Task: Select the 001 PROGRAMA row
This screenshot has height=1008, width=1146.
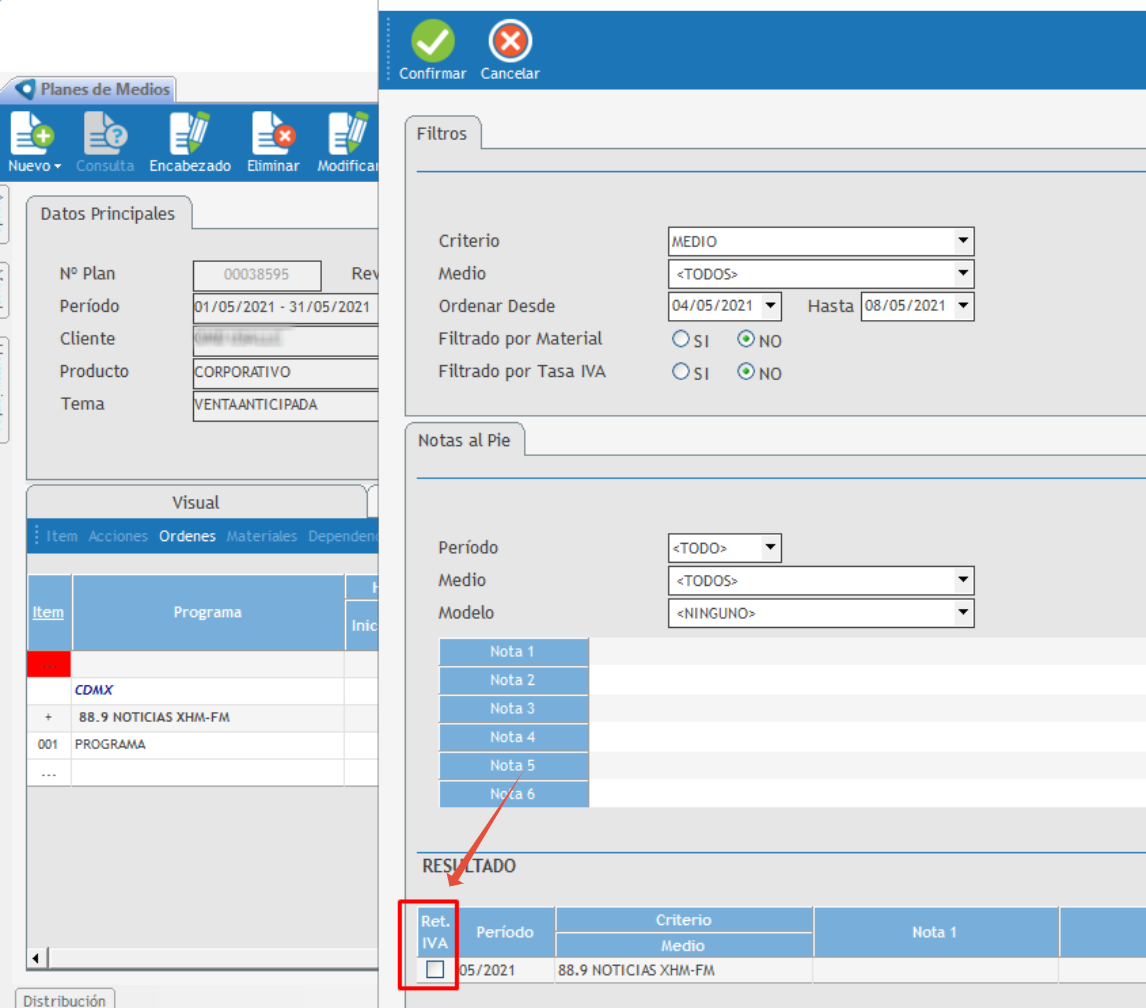Action: click(x=202, y=744)
